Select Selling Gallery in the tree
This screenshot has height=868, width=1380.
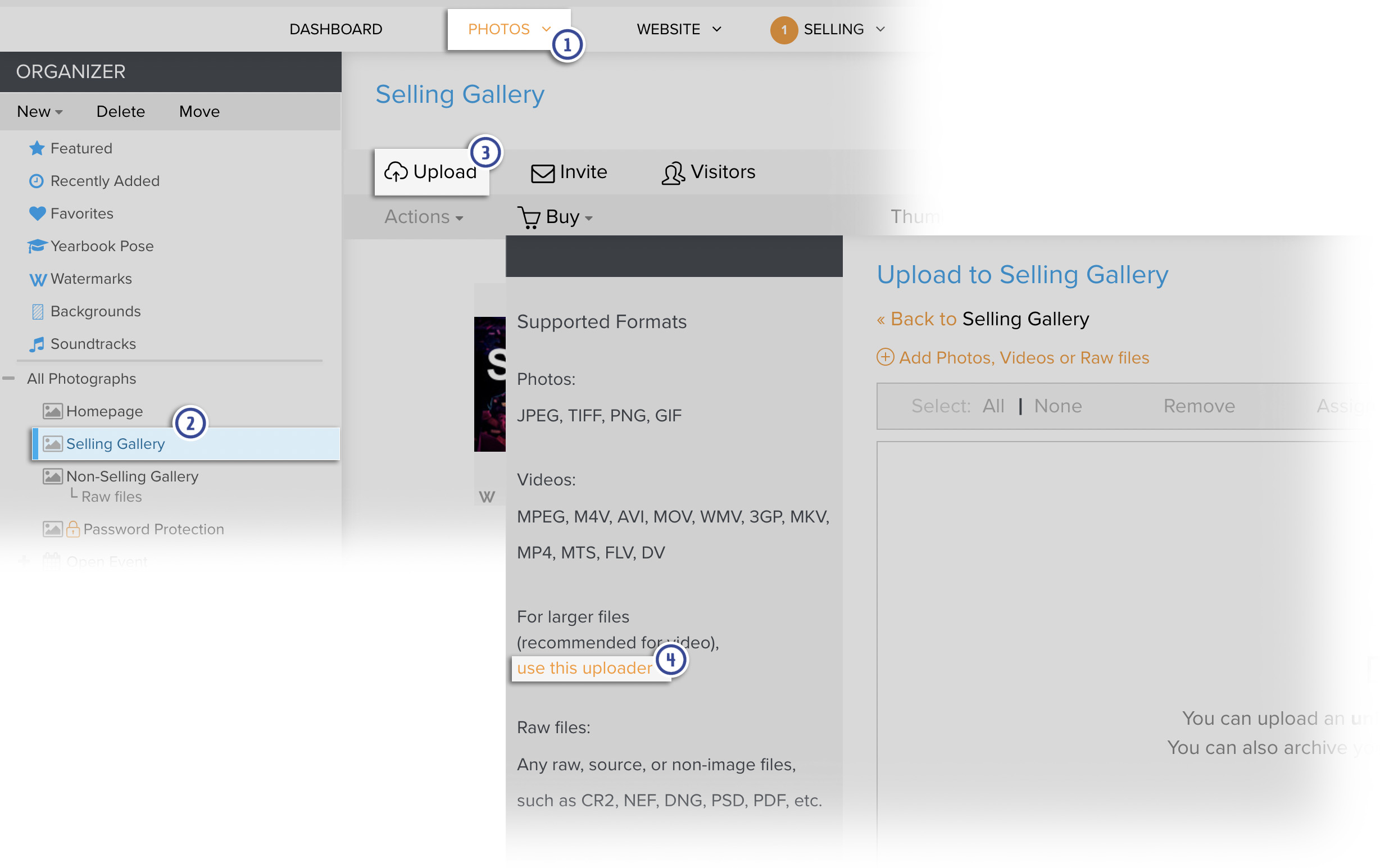click(186, 444)
